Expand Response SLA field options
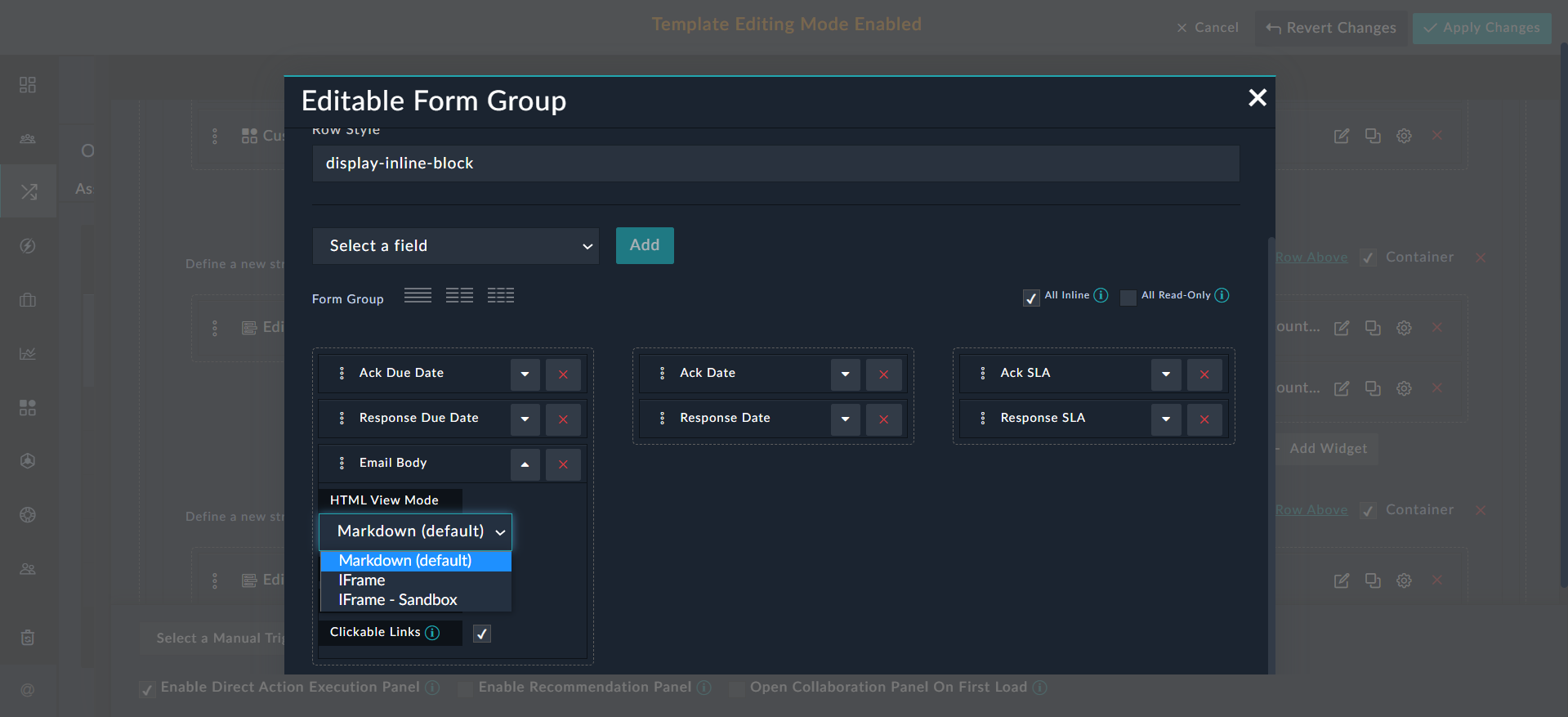 tap(1166, 419)
